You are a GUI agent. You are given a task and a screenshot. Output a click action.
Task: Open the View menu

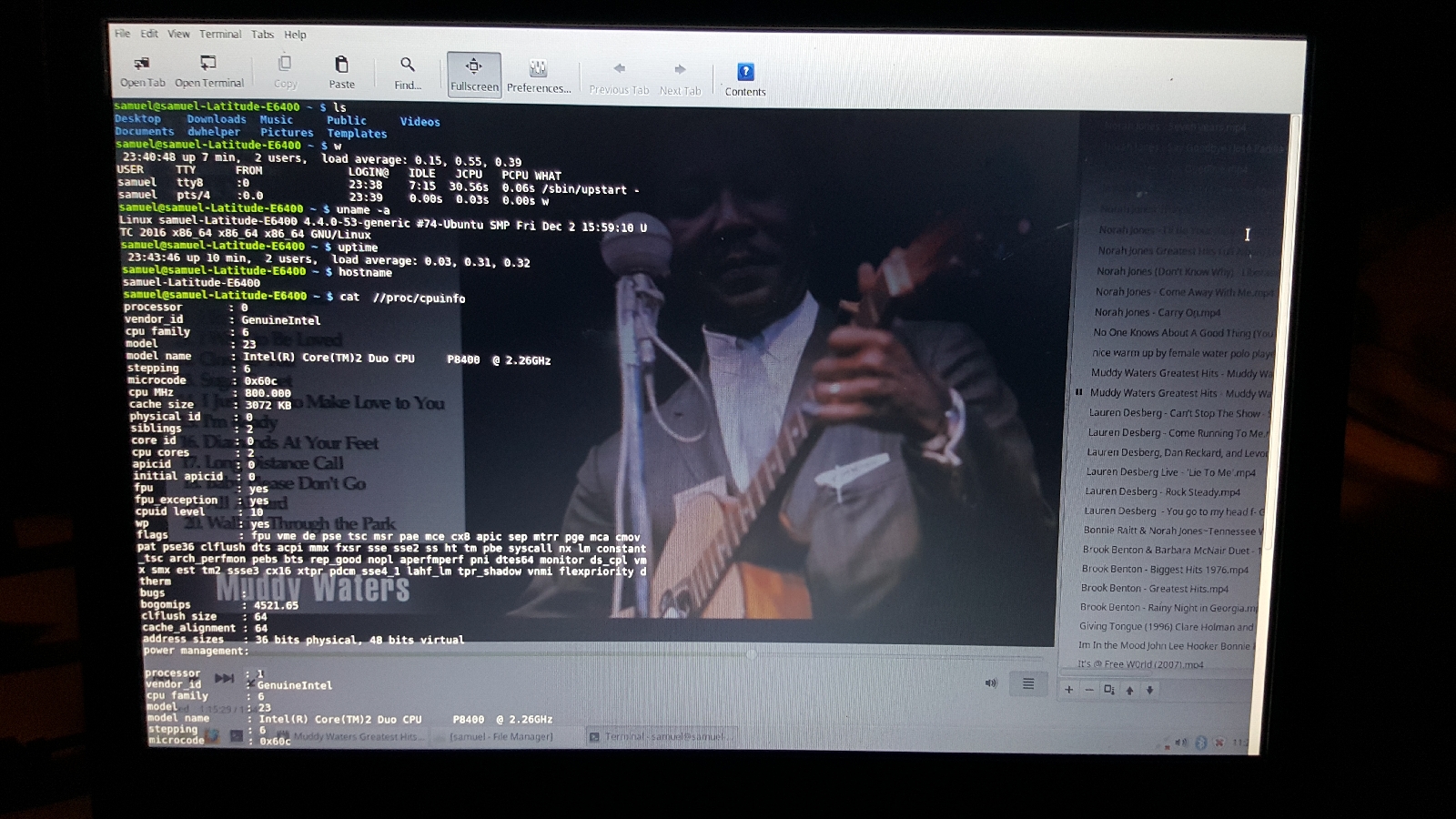[178, 34]
